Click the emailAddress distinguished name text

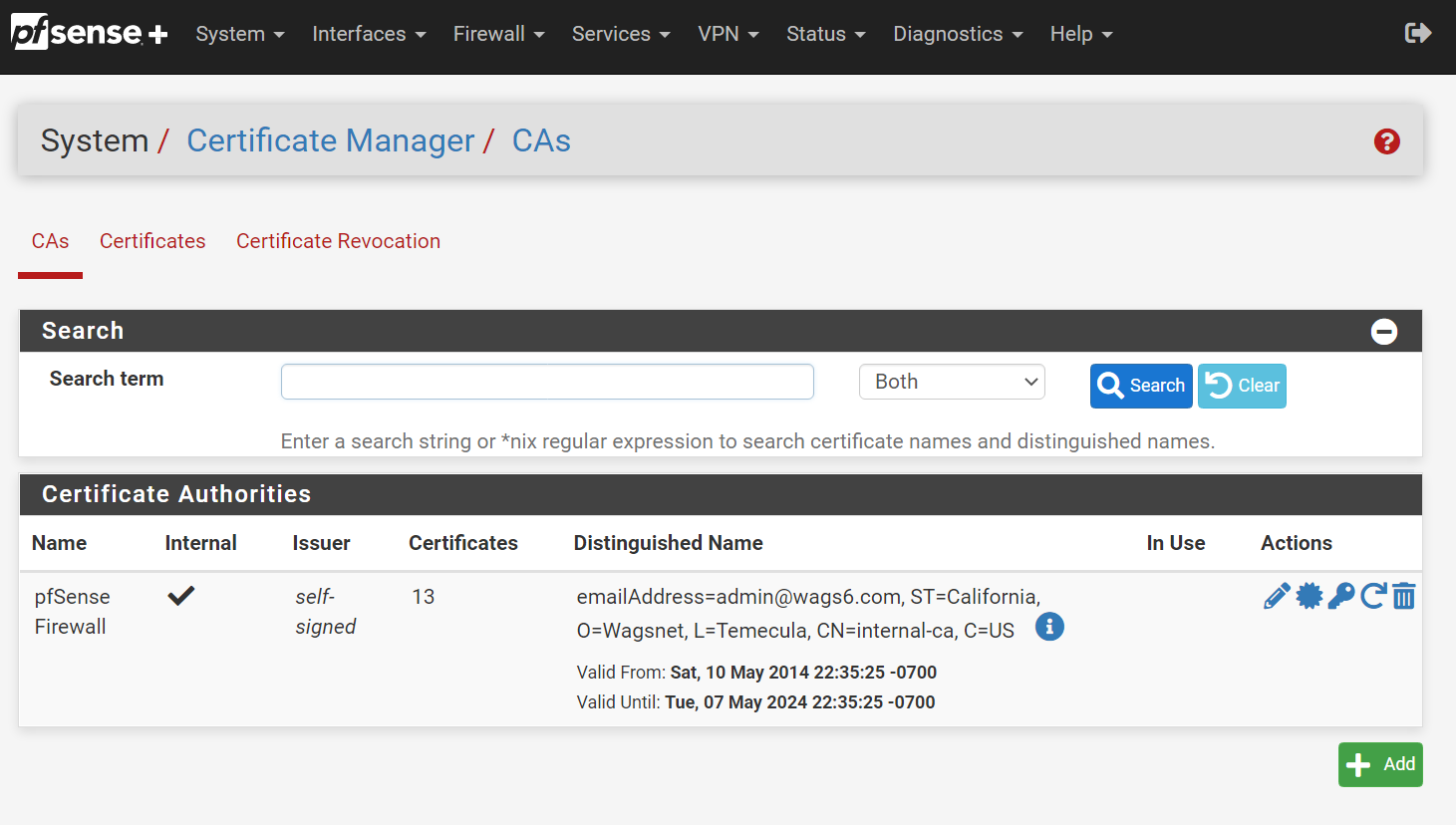pyautogui.click(x=808, y=614)
